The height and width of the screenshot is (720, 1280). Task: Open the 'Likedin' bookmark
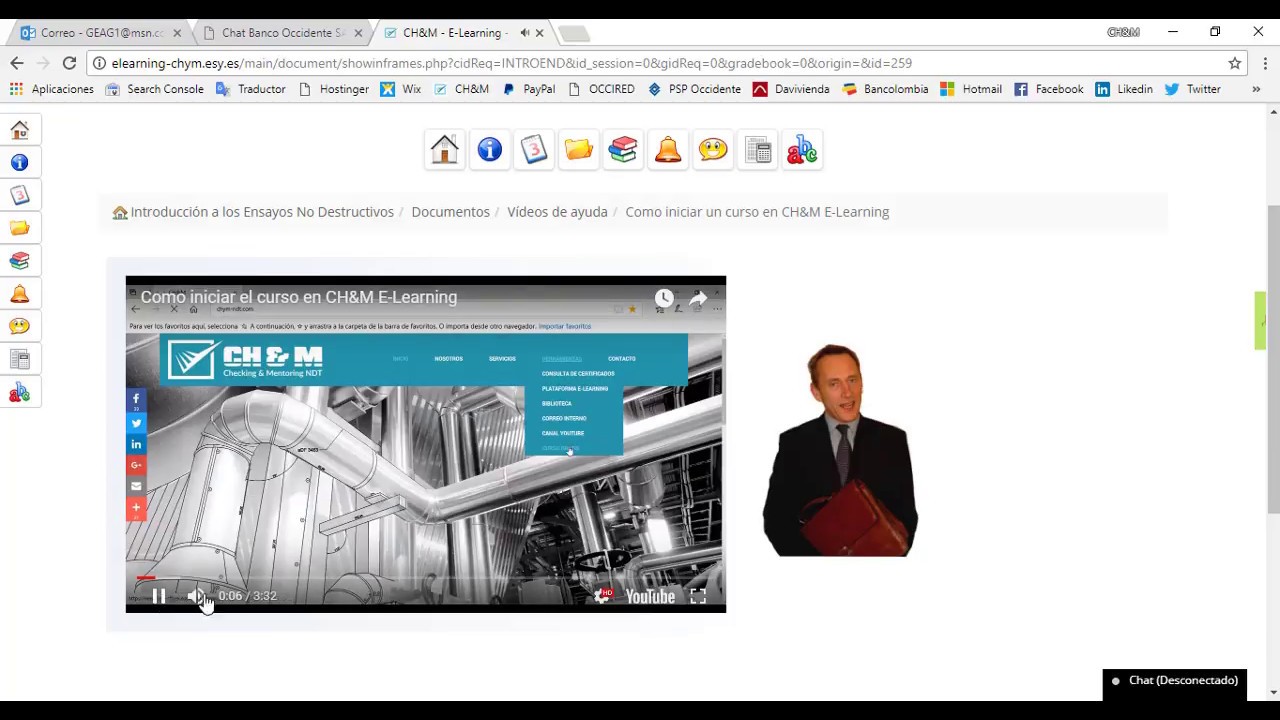pos(1124,89)
